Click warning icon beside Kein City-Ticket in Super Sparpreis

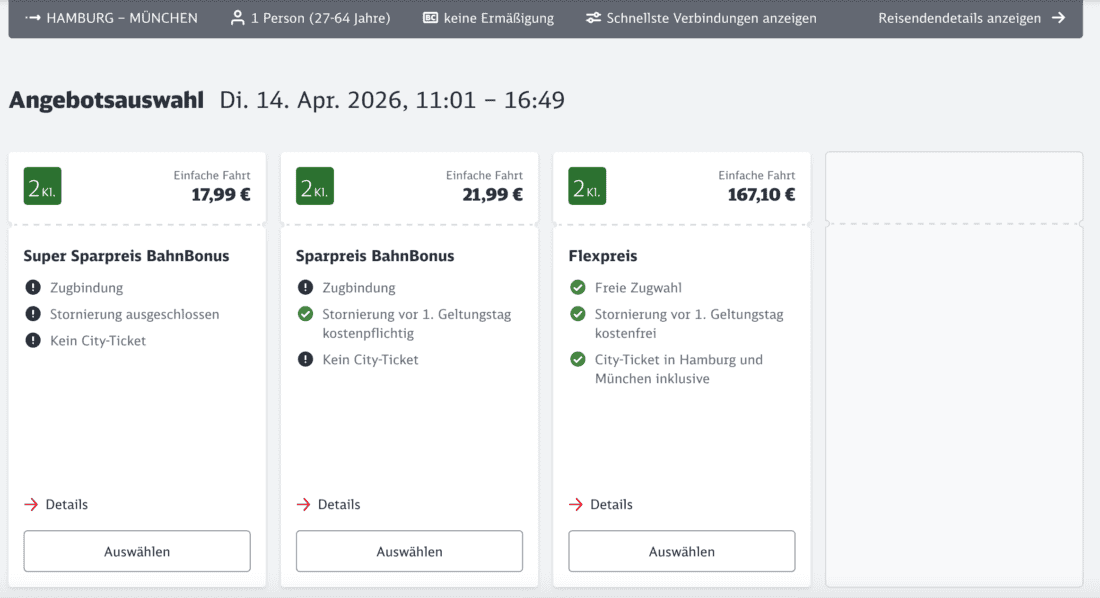[x=33, y=340]
